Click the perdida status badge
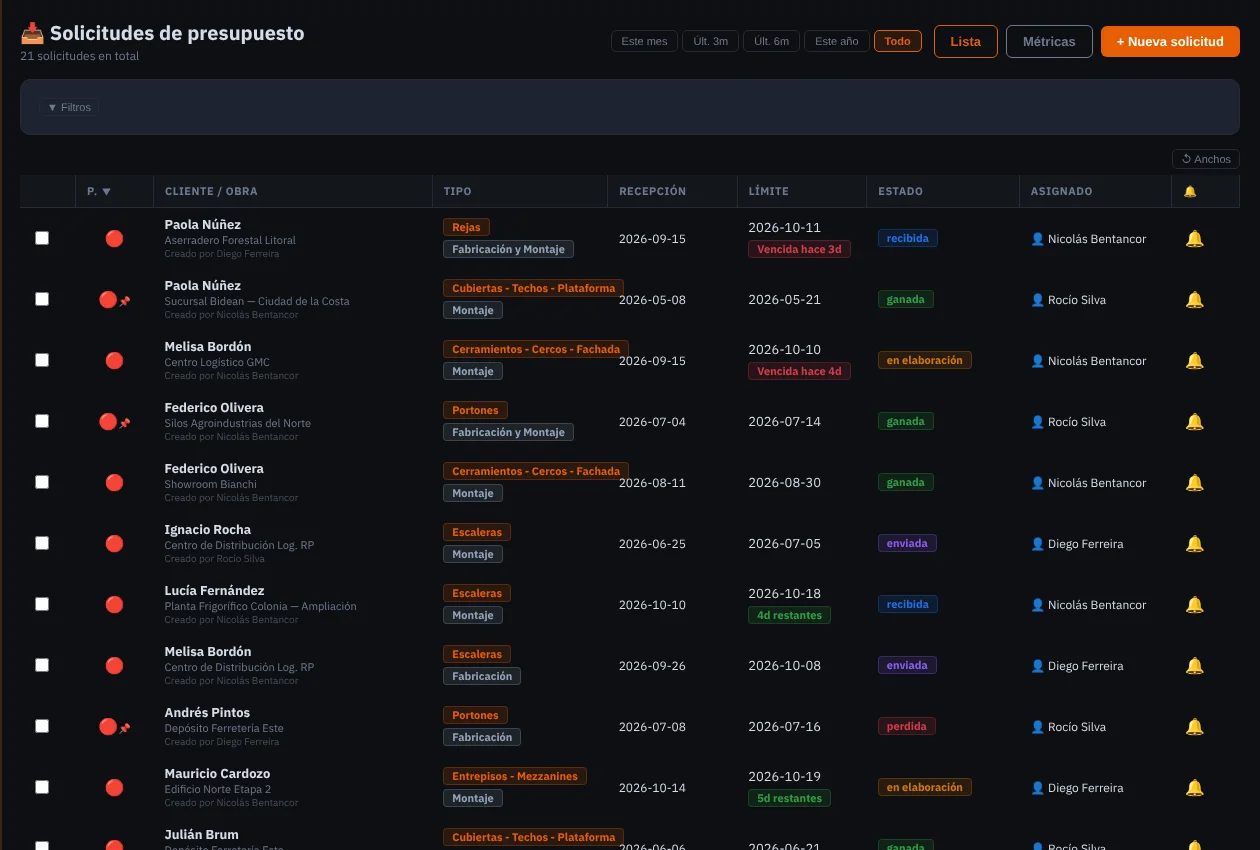This screenshot has height=850, width=1260. tap(906, 726)
